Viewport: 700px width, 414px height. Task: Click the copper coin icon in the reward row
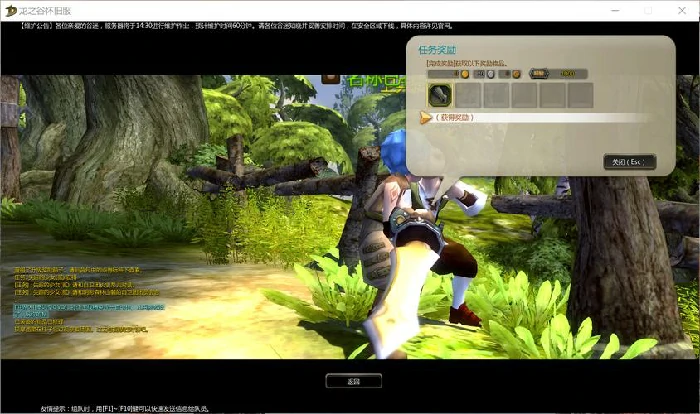pos(516,73)
